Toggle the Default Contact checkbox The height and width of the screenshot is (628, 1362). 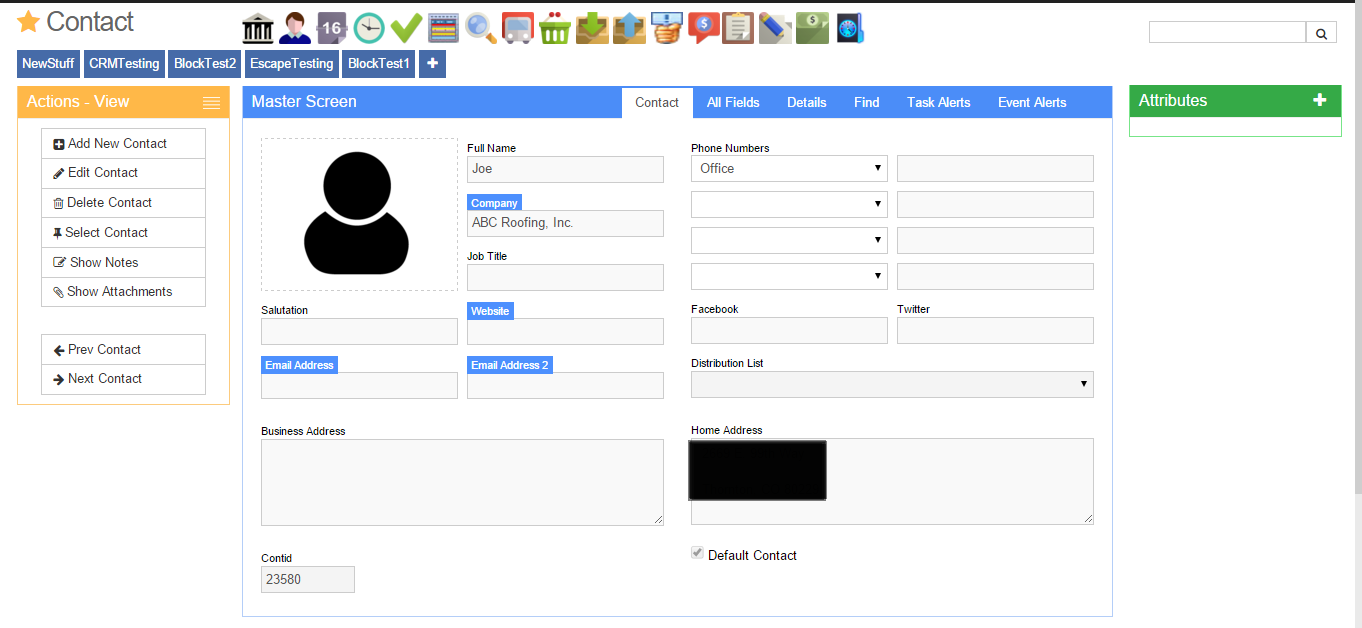tap(697, 554)
